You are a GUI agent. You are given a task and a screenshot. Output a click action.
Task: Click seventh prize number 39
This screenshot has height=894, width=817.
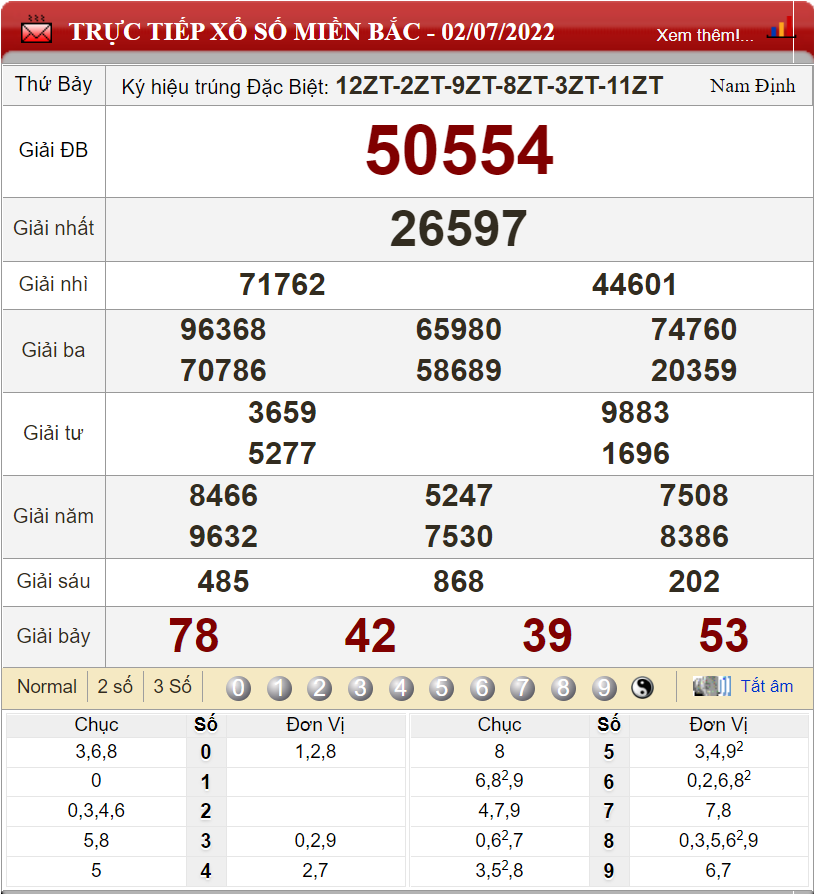coord(547,636)
